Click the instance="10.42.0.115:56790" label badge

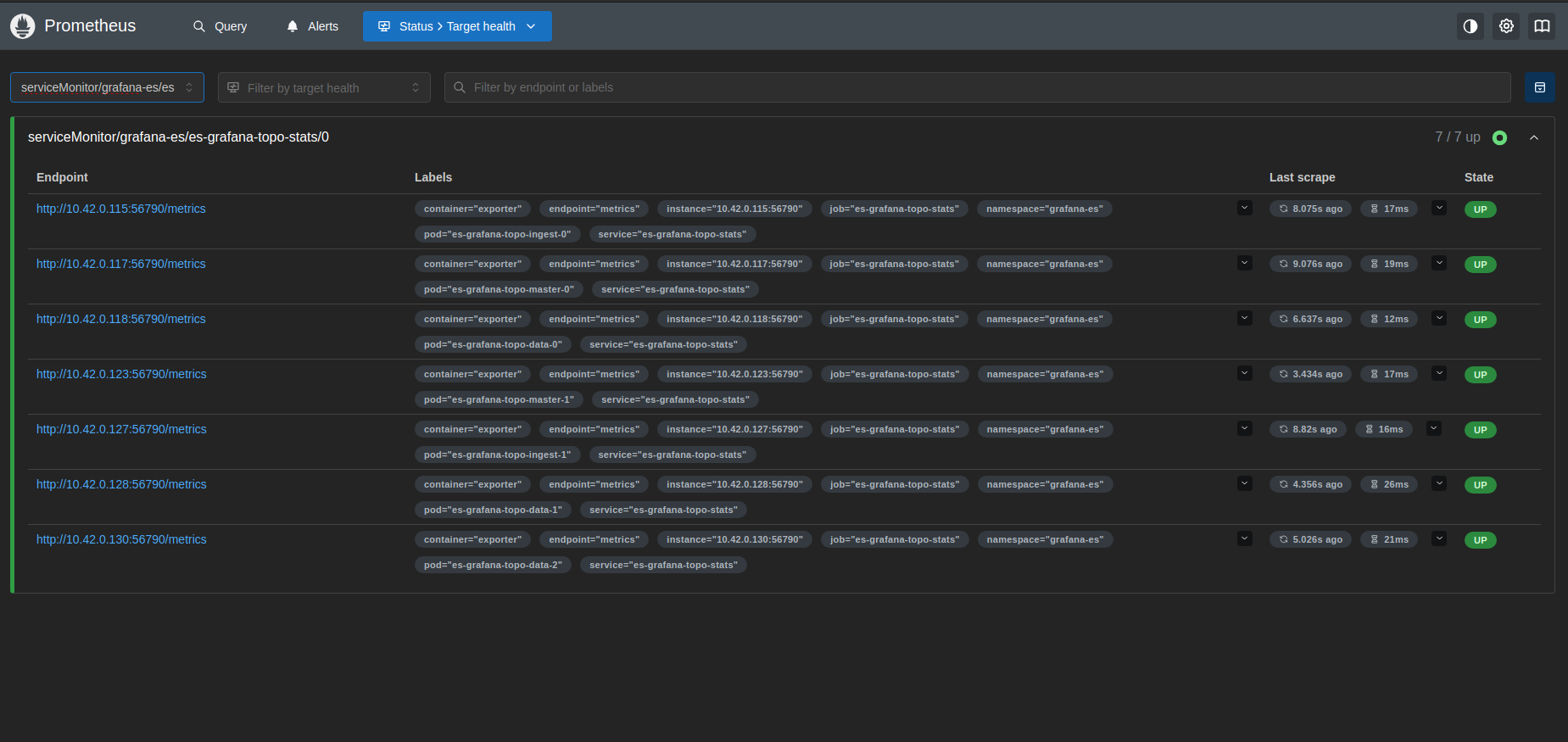click(734, 209)
